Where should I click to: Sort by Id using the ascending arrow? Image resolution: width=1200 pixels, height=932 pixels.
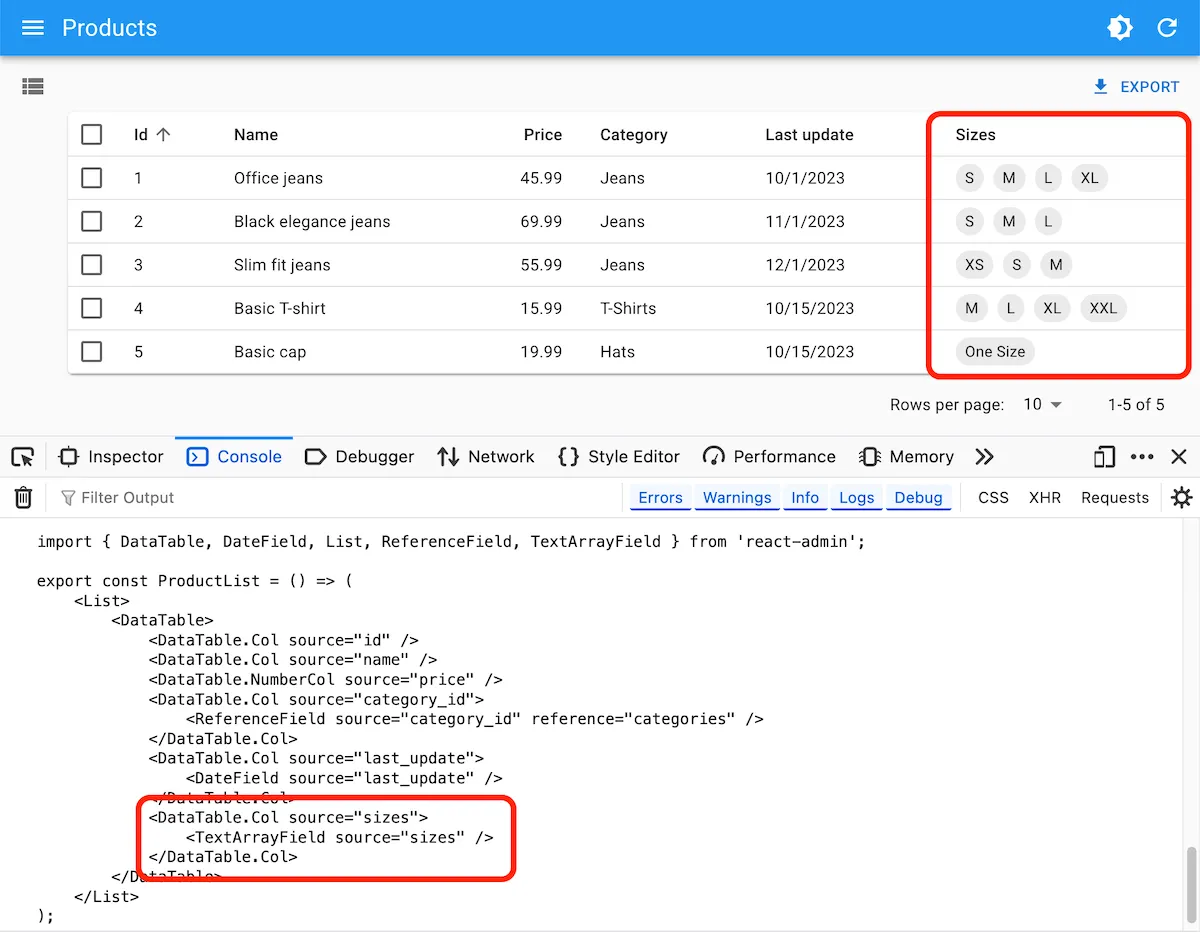pyautogui.click(x=161, y=132)
